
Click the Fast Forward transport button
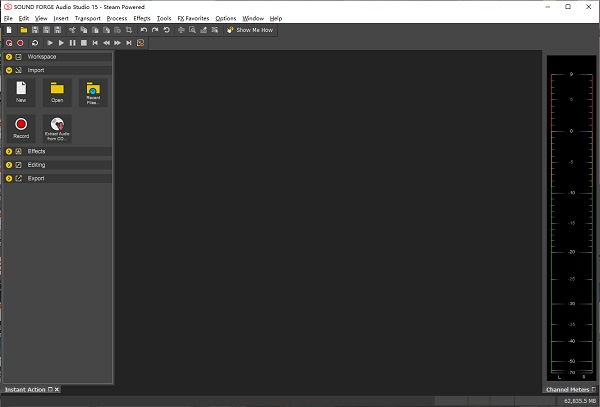coord(117,43)
